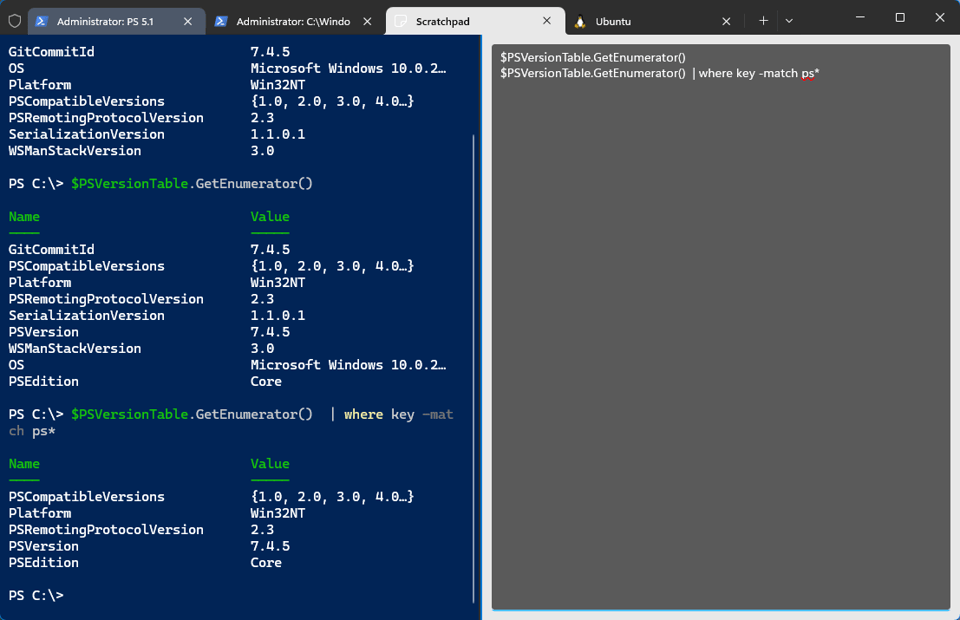Click inside the Scratchpad text area
The width and height of the screenshot is (960, 620).
pos(721,327)
